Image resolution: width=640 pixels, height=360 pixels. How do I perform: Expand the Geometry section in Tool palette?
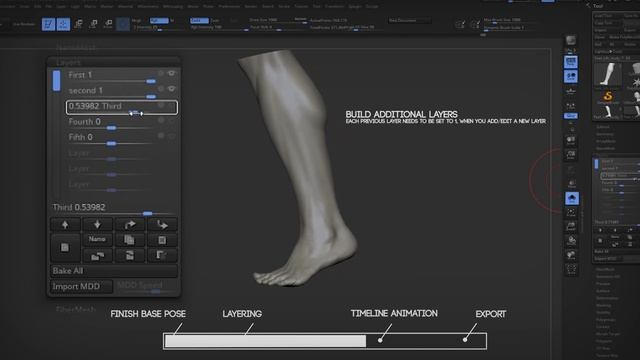(x=605, y=134)
